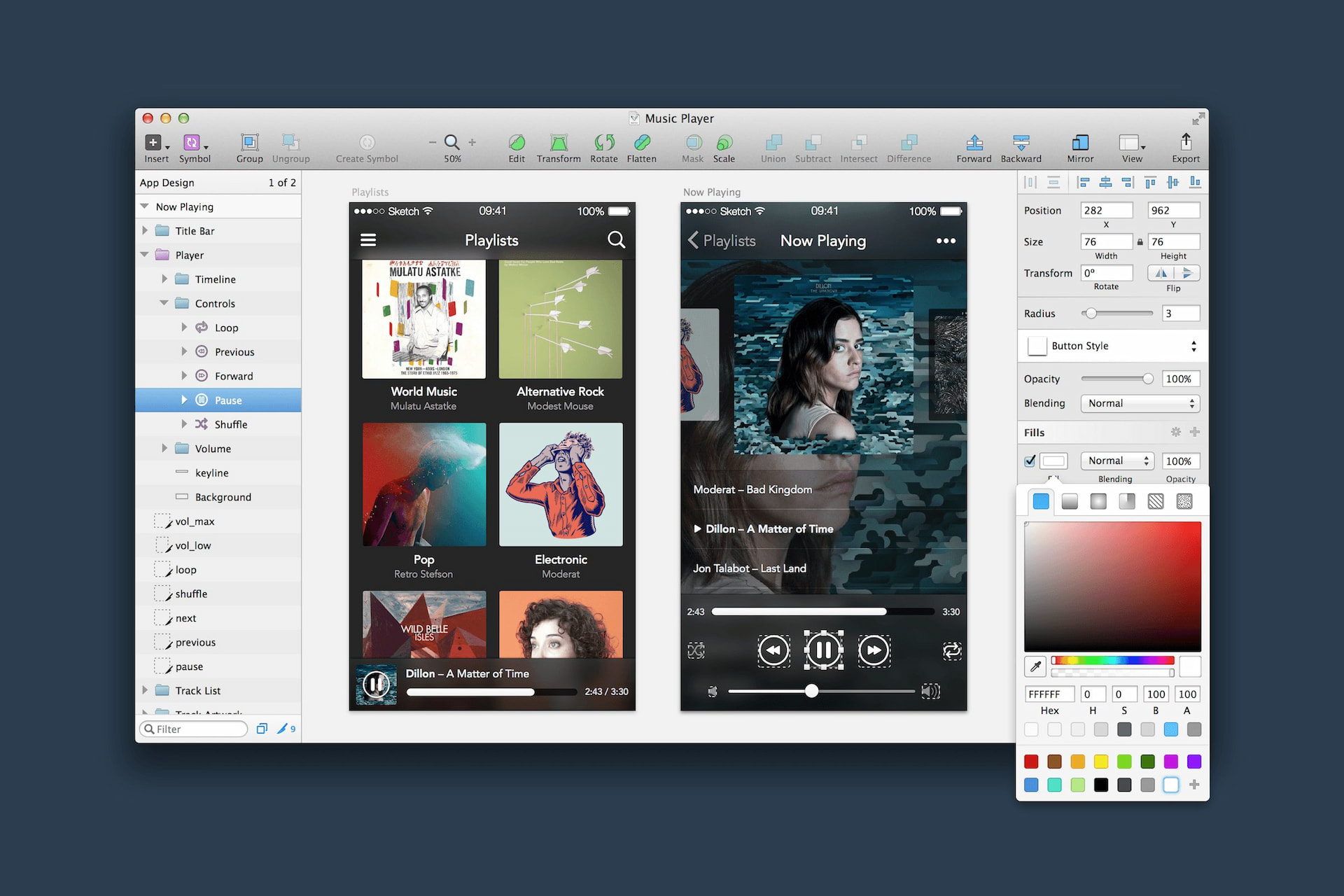Select linear gradient fill type
Image resolution: width=1344 pixels, height=896 pixels.
pos(1070,501)
